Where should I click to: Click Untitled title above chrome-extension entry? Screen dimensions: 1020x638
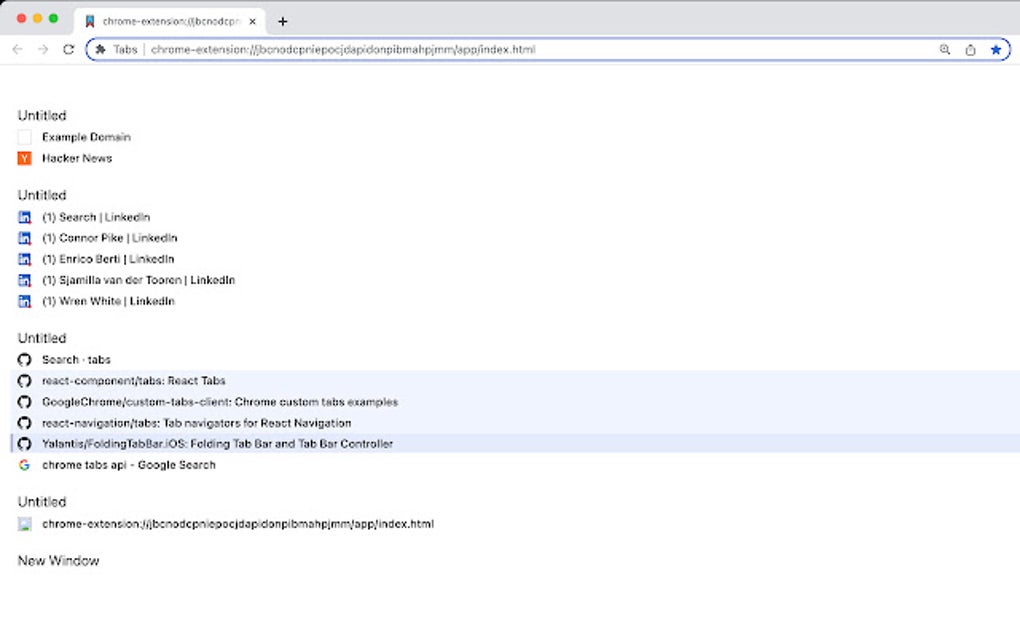(x=42, y=502)
